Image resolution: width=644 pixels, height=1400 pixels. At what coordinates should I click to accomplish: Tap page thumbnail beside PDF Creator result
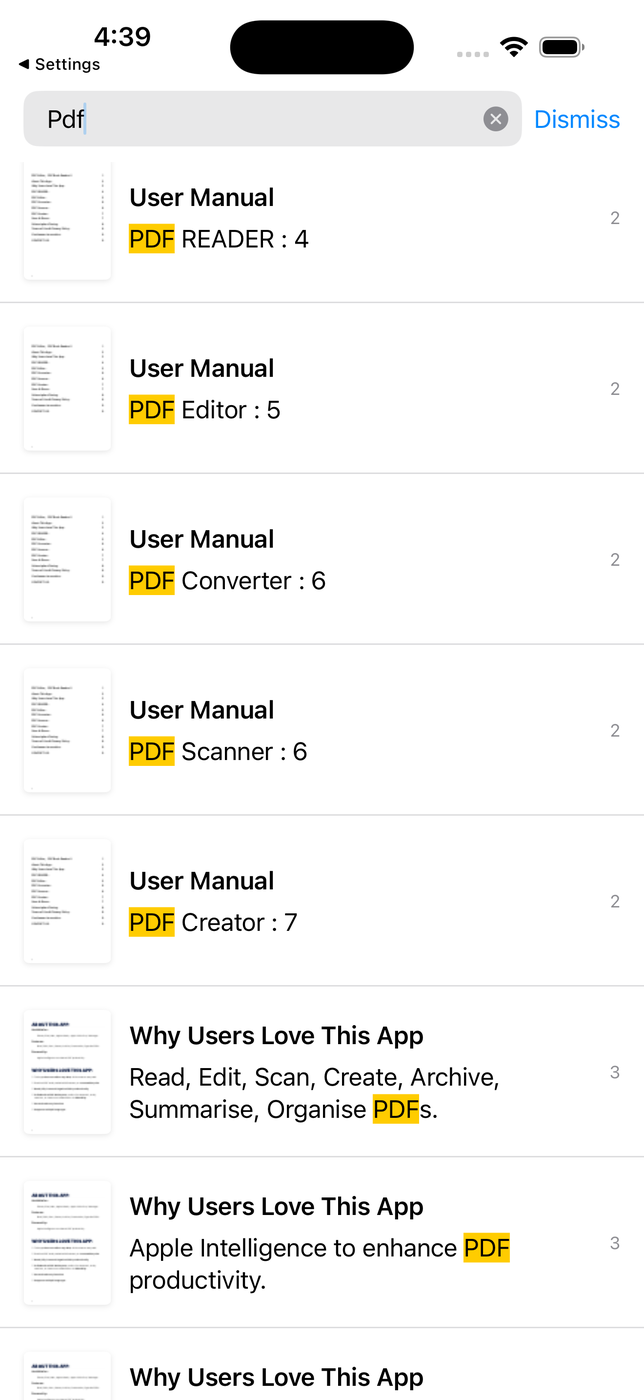tap(67, 902)
